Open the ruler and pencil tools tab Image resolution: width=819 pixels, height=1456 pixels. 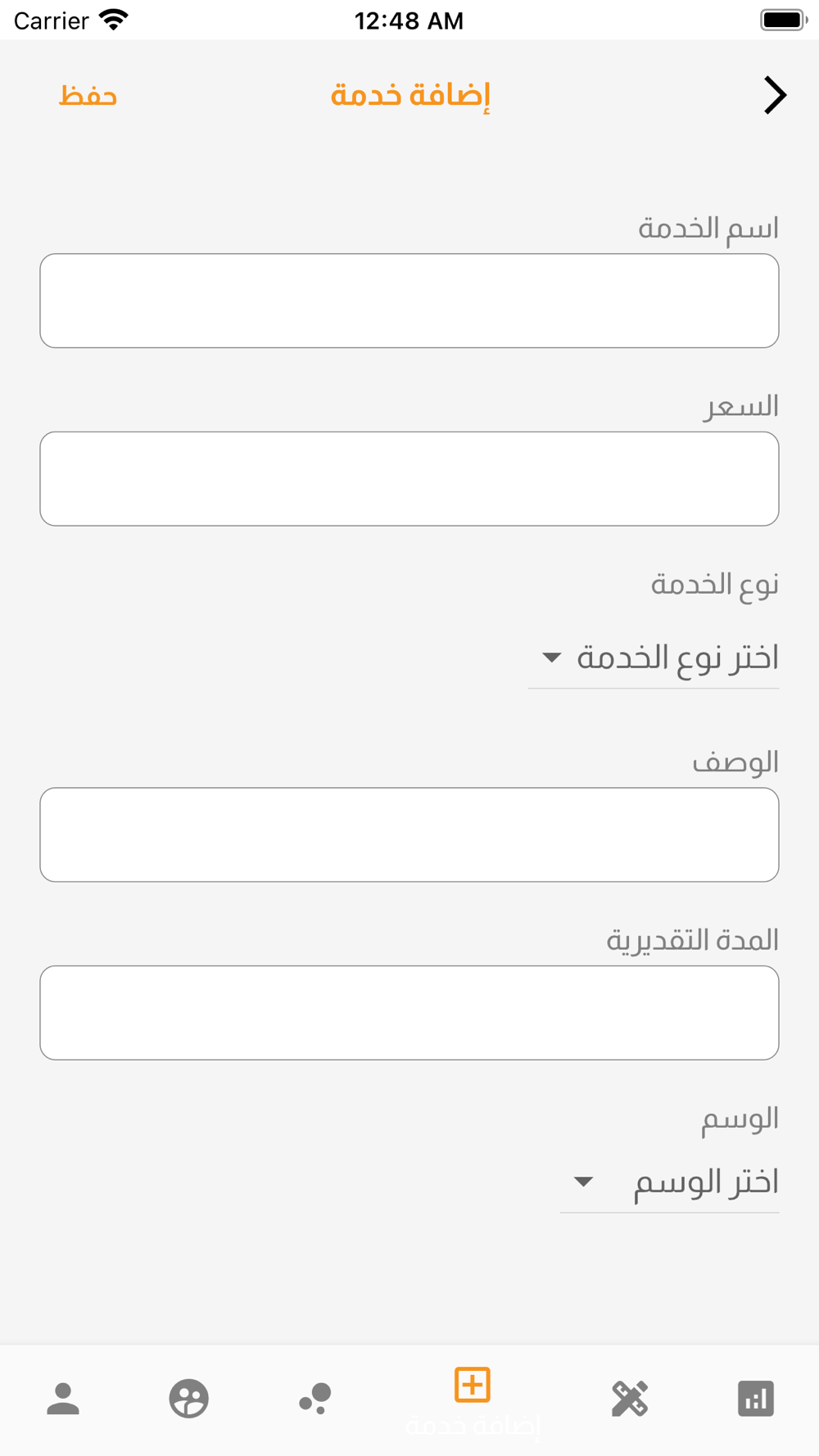(x=630, y=1398)
